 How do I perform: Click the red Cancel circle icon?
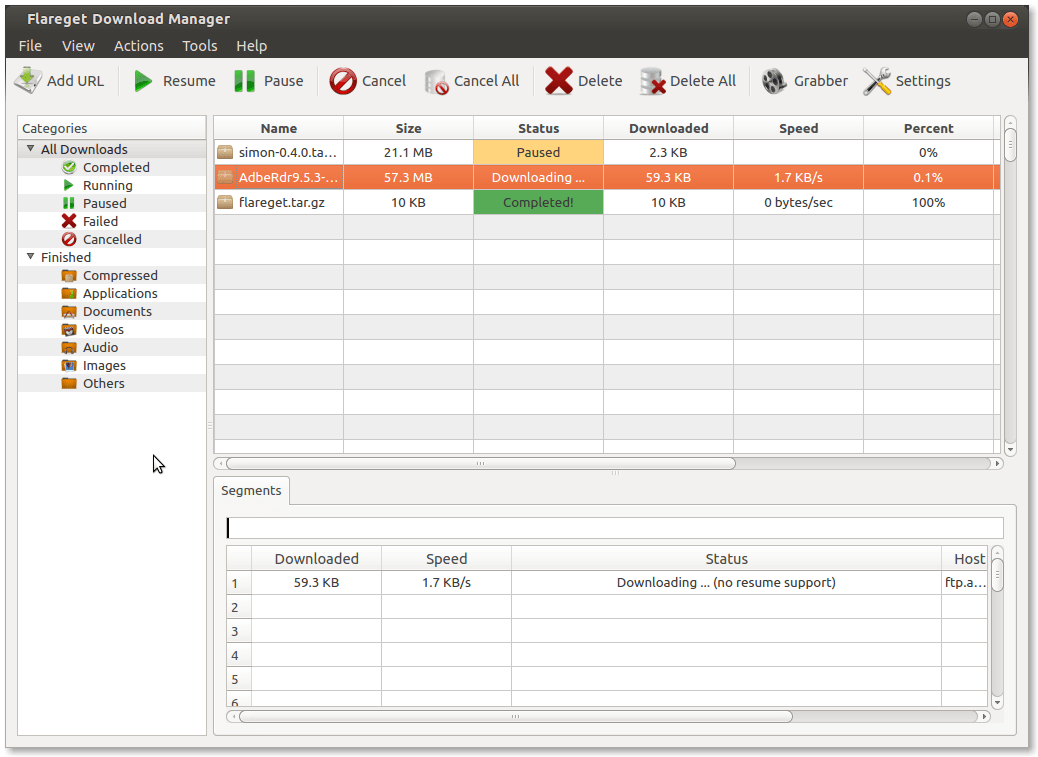coord(343,81)
